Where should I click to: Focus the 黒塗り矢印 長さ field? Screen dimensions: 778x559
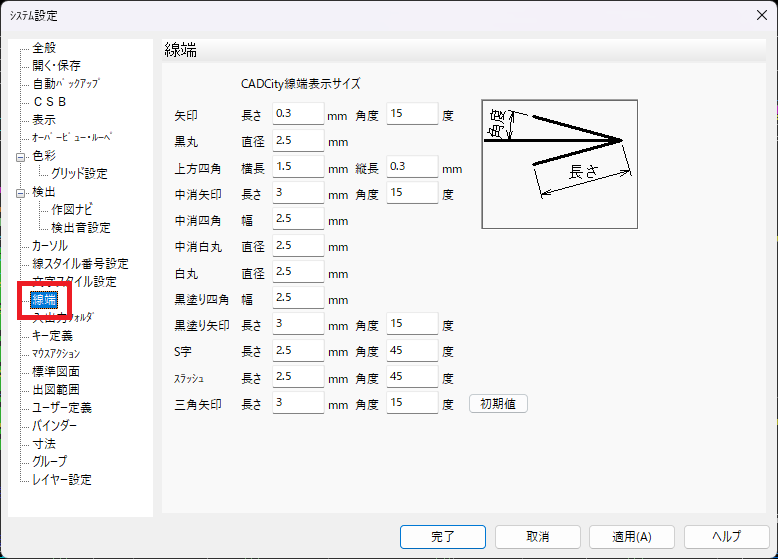(298, 323)
